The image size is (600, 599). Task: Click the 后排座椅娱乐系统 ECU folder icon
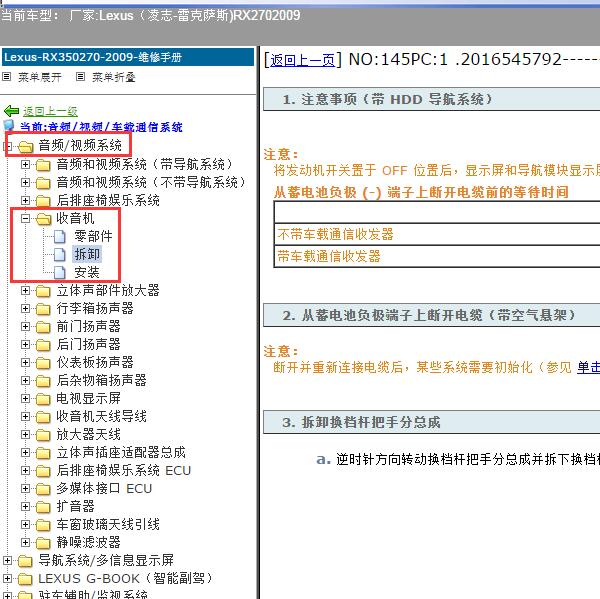click(x=43, y=471)
